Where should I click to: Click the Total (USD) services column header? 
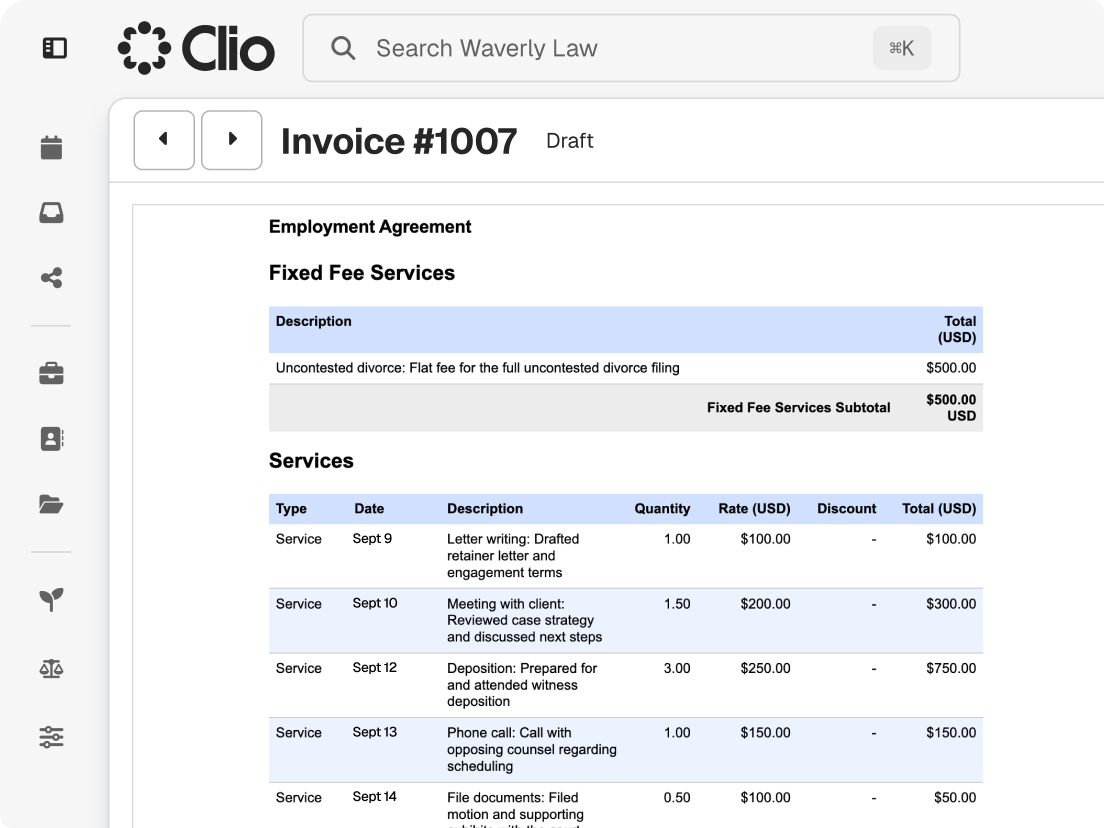[x=939, y=508]
